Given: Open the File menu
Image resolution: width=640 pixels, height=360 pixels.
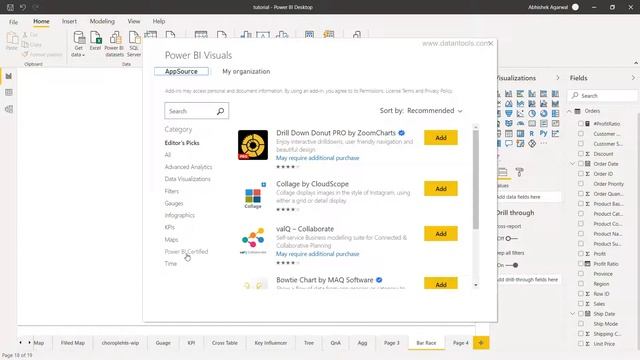Looking at the screenshot, I should tap(13, 22).
